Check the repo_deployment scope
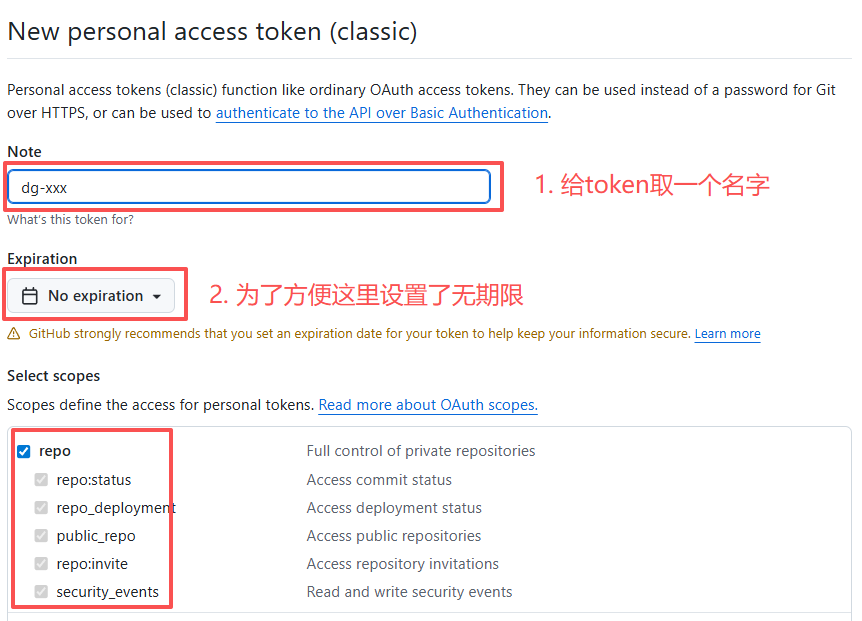Image resolution: width=862 pixels, height=621 pixels. [41, 507]
